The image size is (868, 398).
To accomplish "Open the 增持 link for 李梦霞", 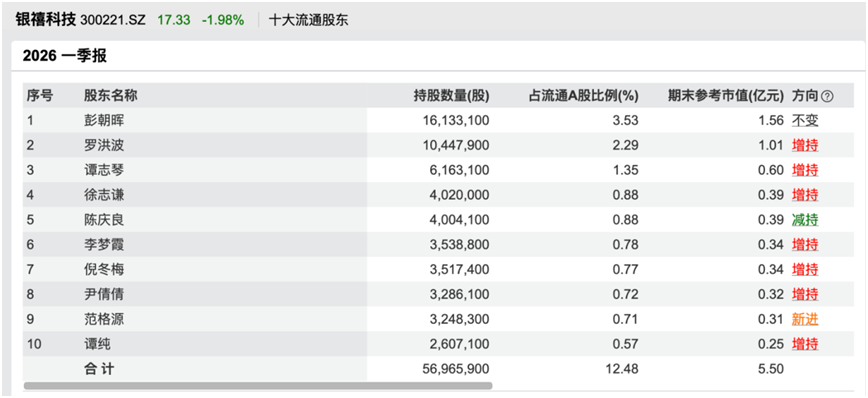I will 805,245.
